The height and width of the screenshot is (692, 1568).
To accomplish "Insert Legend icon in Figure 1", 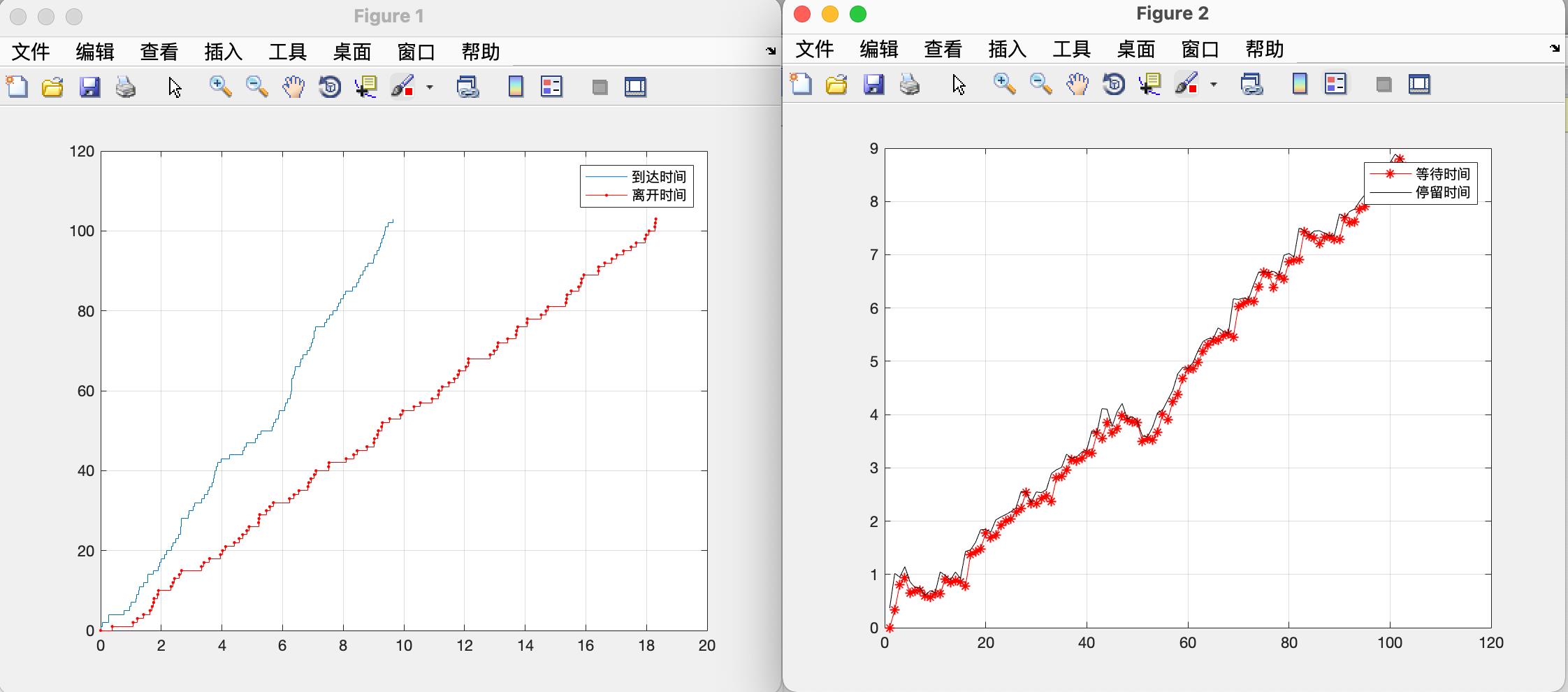I will point(552,87).
